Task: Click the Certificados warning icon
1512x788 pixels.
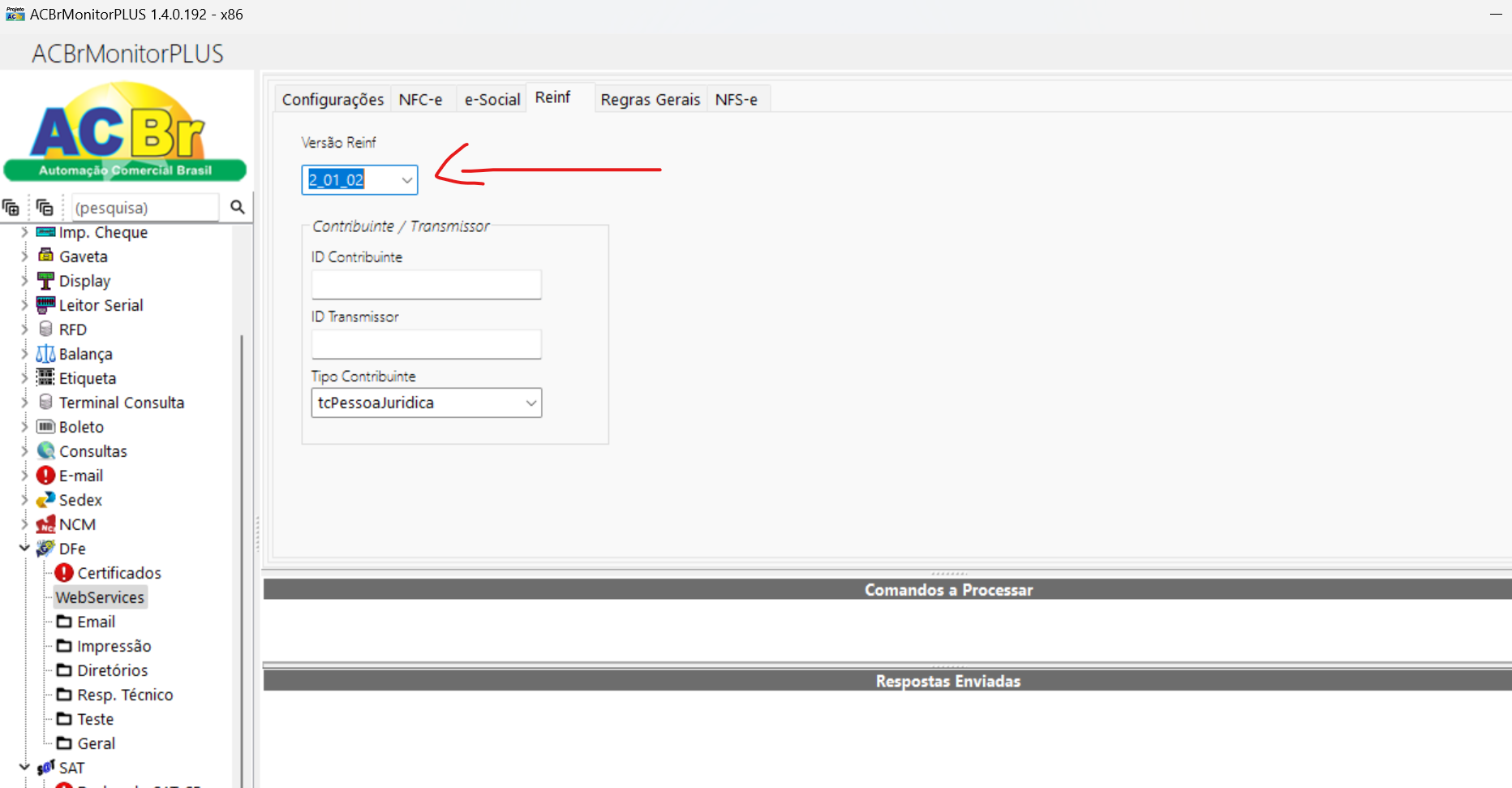Action: pyautogui.click(x=64, y=573)
